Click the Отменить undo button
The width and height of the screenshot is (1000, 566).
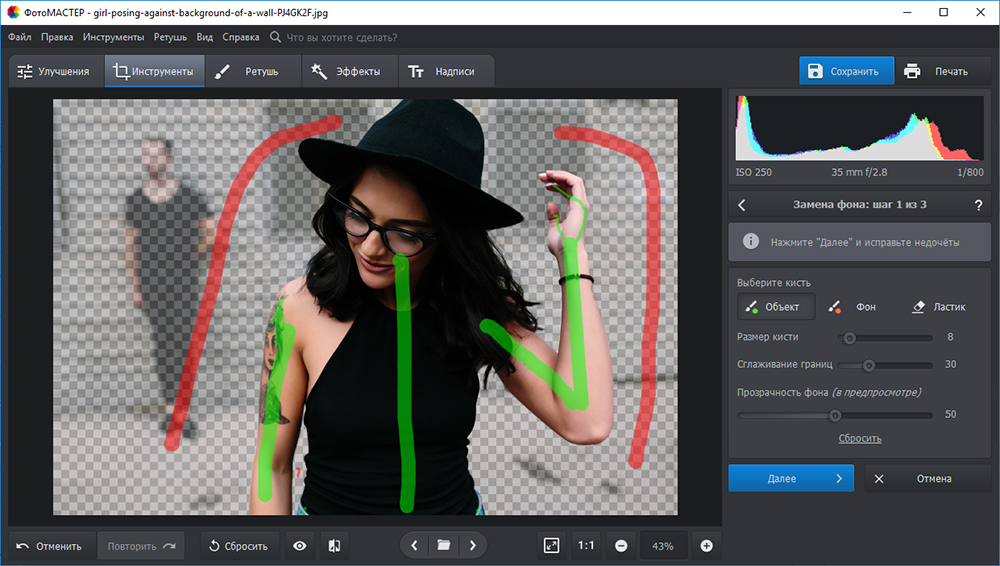point(52,546)
